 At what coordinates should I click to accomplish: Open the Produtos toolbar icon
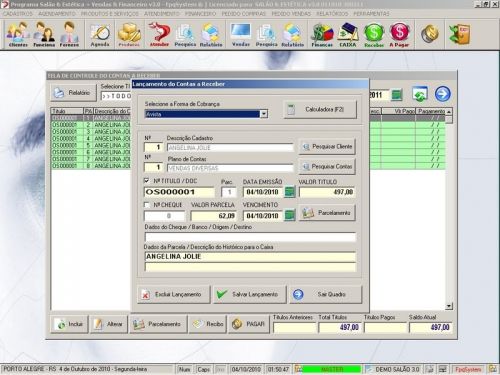129,34
